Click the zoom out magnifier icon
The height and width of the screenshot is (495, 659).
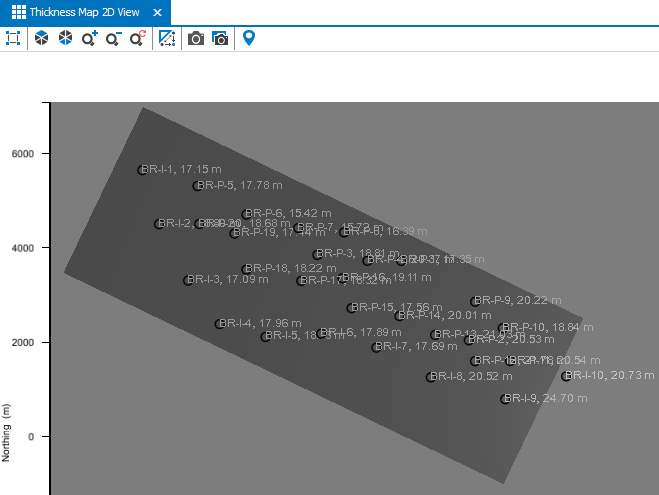click(113, 38)
